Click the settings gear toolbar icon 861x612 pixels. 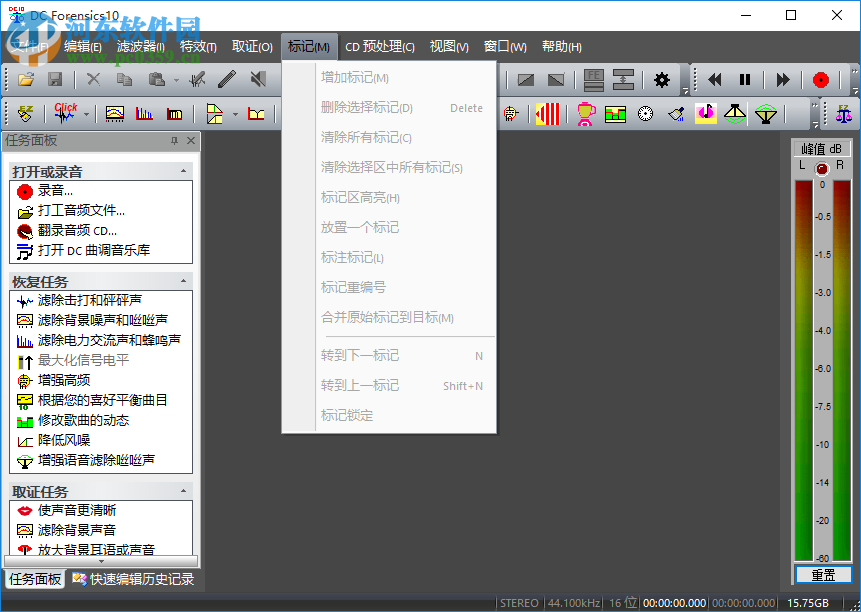click(662, 80)
